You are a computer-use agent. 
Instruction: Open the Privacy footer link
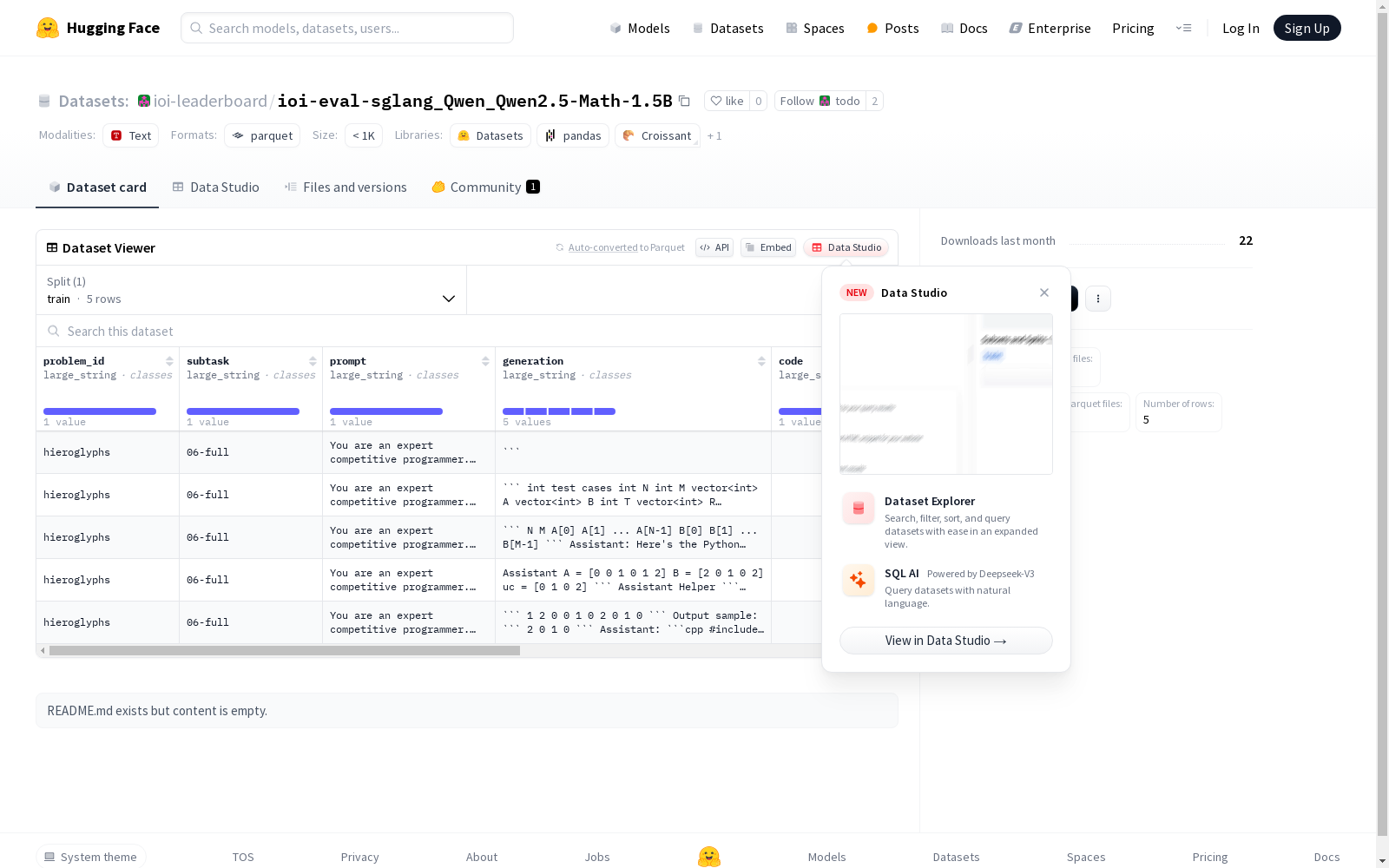[x=360, y=857]
